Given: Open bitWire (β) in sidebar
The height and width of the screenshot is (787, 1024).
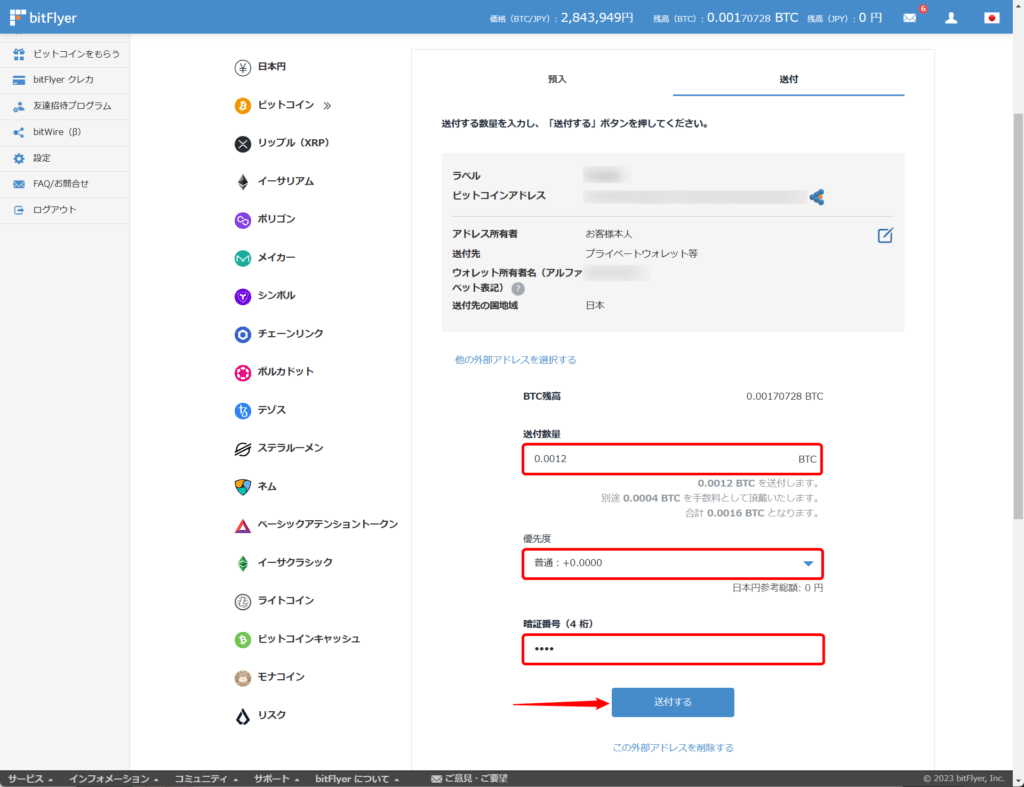Looking at the screenshot, I should pyautogui.click(x=65, y=132).
